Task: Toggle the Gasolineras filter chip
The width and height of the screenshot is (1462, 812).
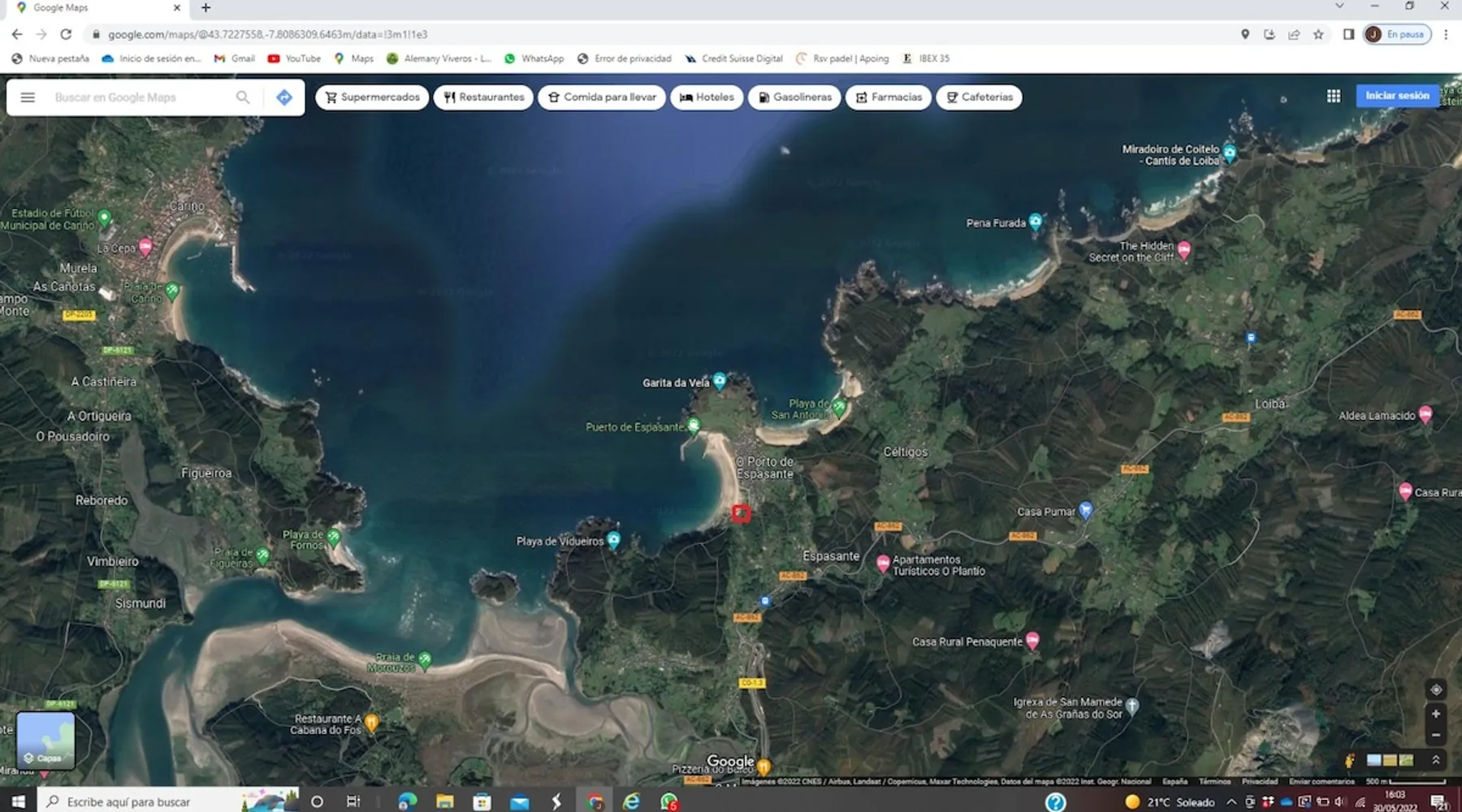Action: 794,97
